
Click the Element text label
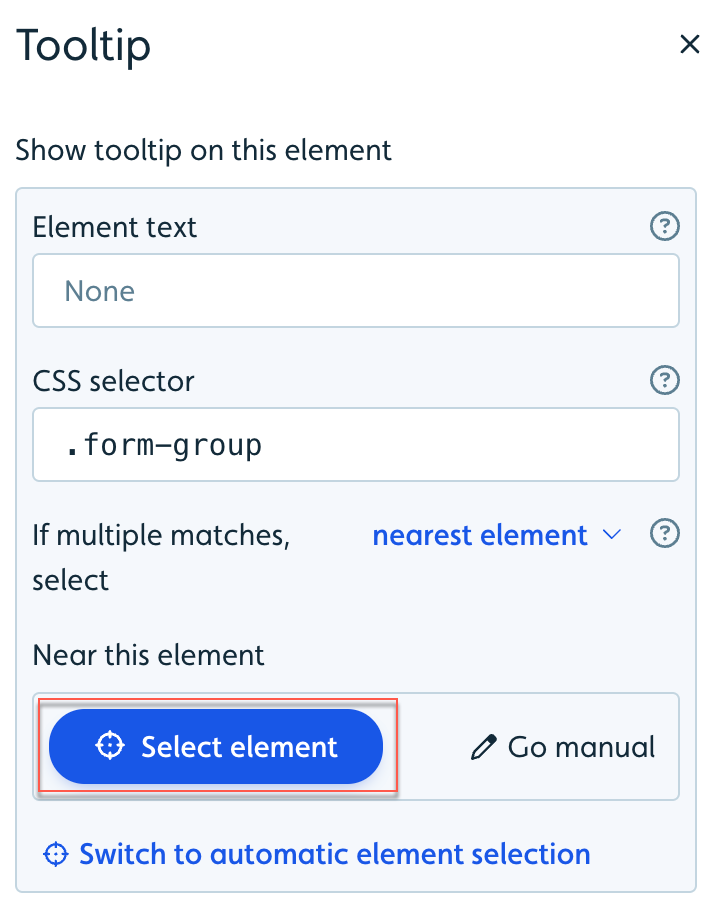(115, 227)
